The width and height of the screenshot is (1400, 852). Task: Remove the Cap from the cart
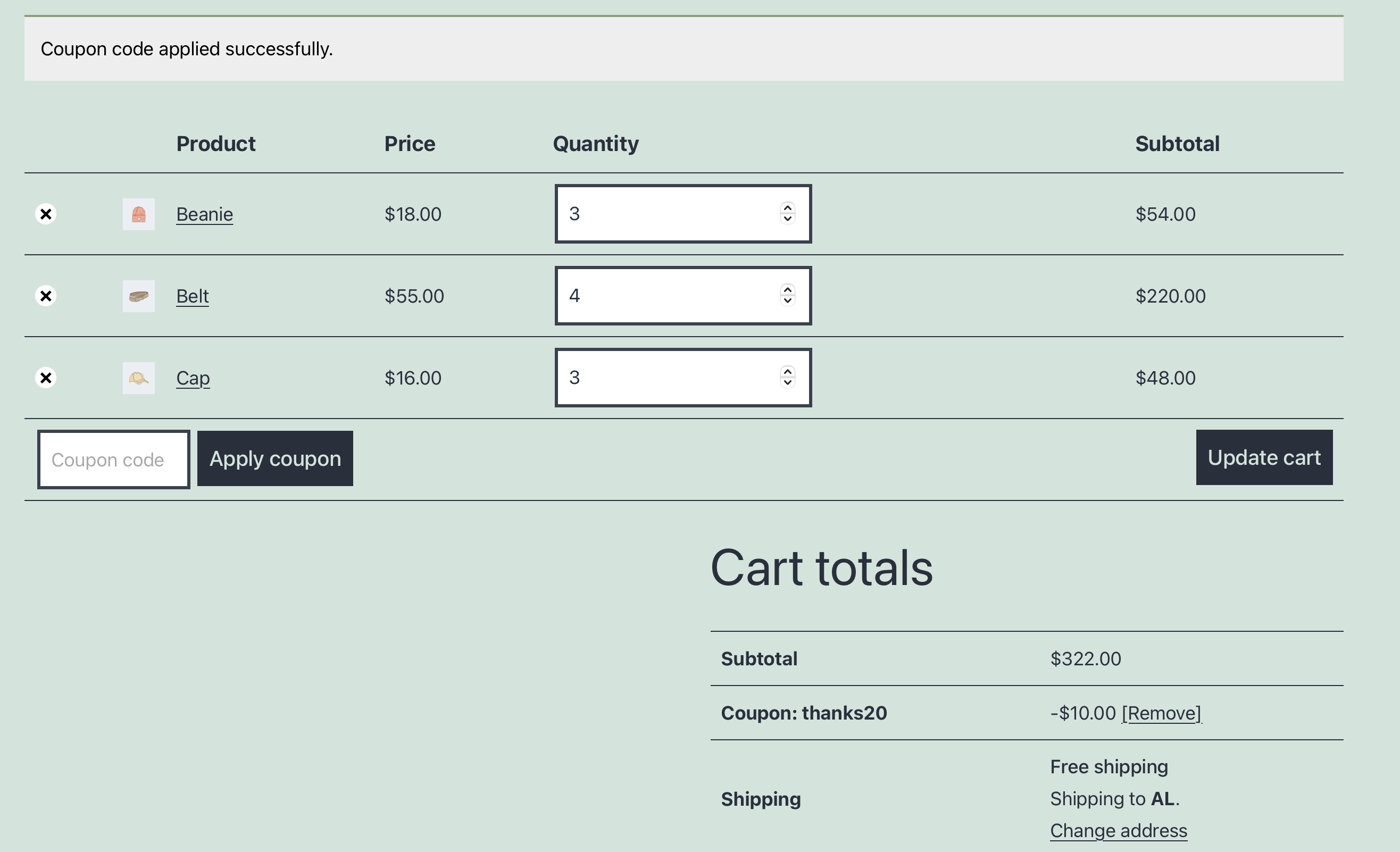coord(45,378)
